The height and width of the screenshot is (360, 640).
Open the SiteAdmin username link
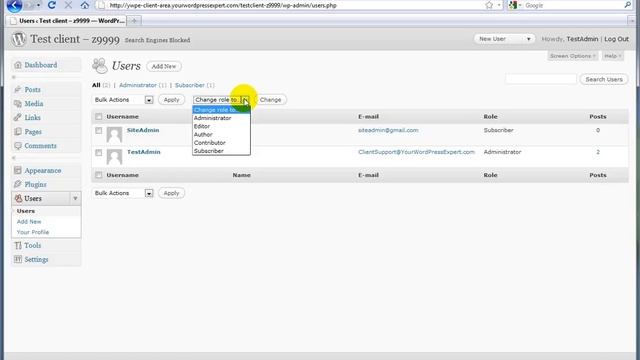143,130
